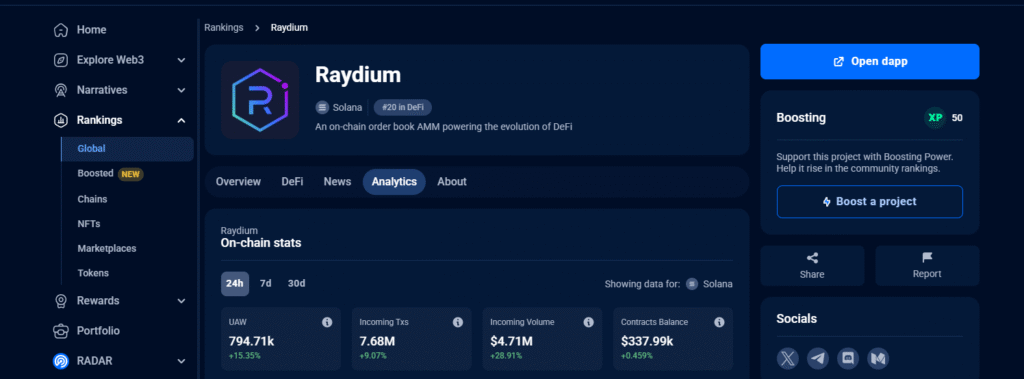
Task: Select the 30d time range
Action: (x=296, y=284)
